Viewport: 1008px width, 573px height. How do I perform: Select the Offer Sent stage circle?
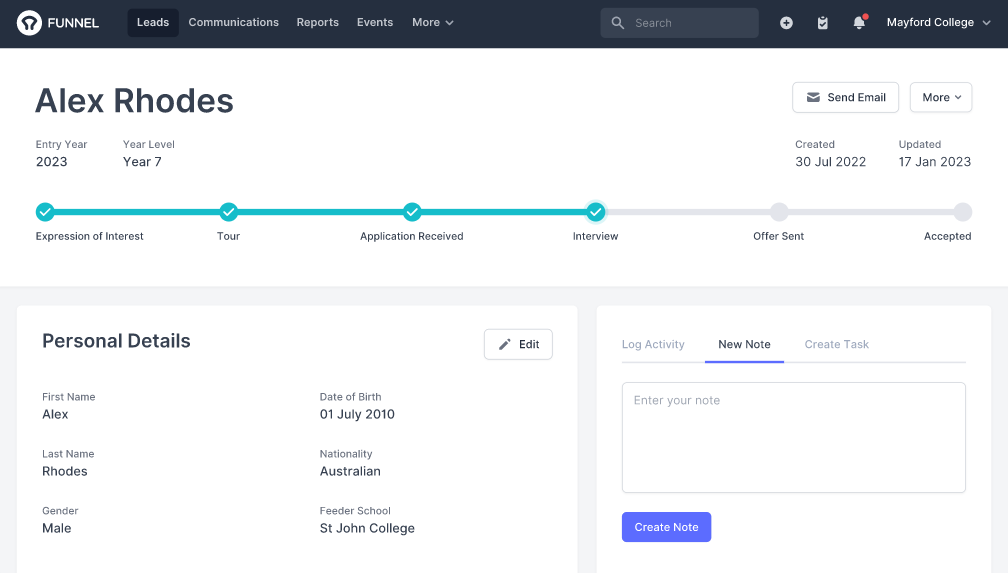pos(779,212)
